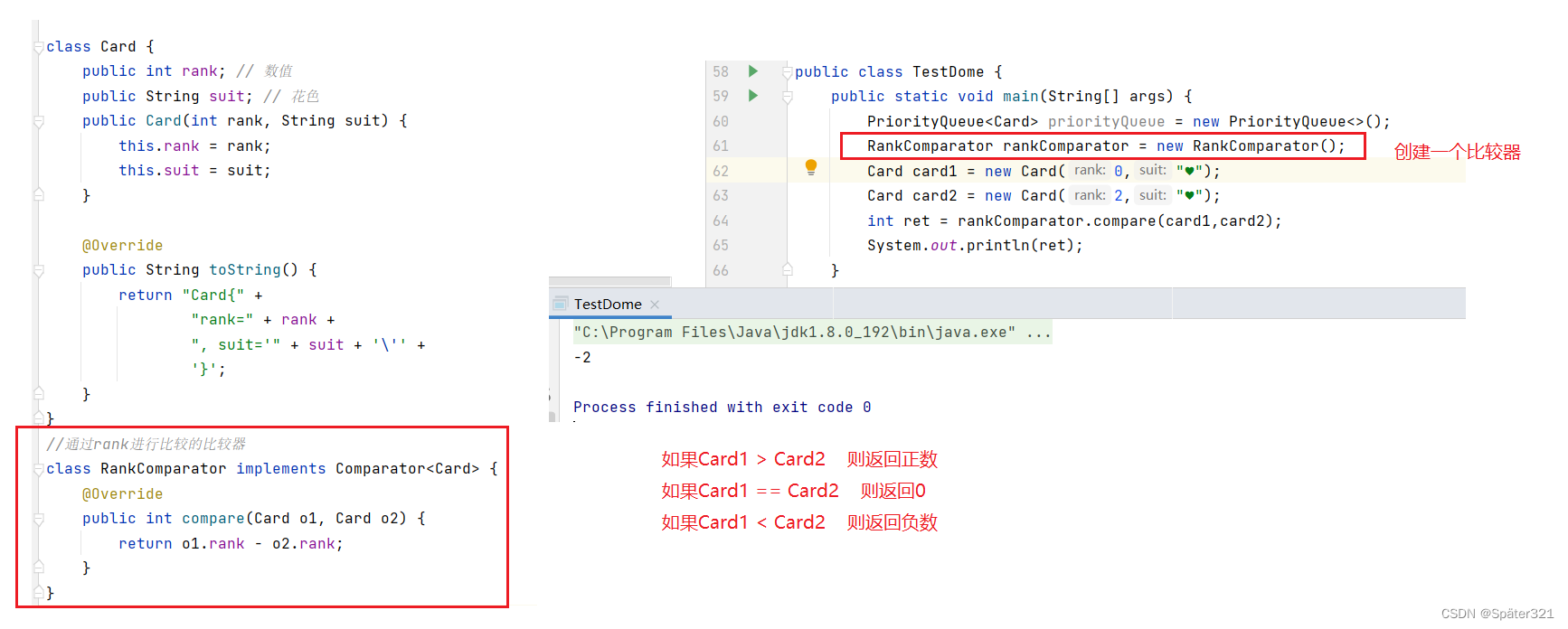Run main method from line 59 gutter arrow
Screen dimensions: 1568x629
tap(753, 95)
